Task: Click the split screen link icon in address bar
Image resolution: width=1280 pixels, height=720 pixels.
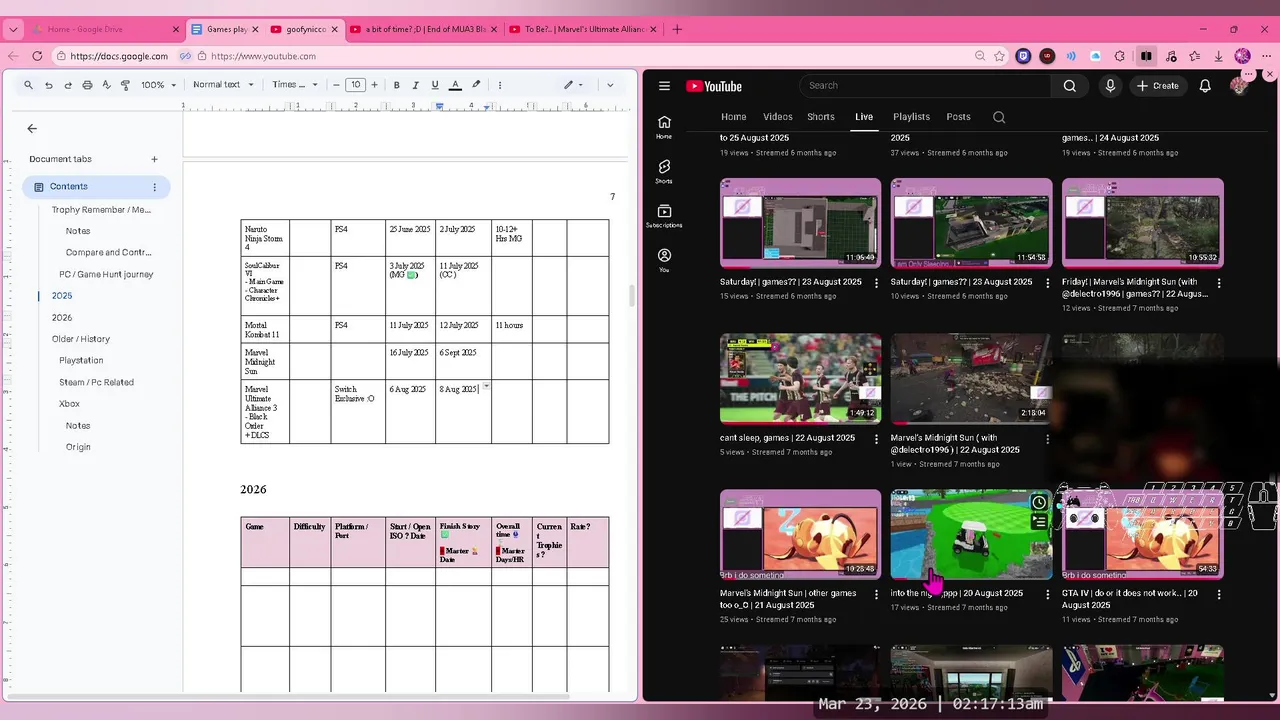Action: click(x=187, y=56)
